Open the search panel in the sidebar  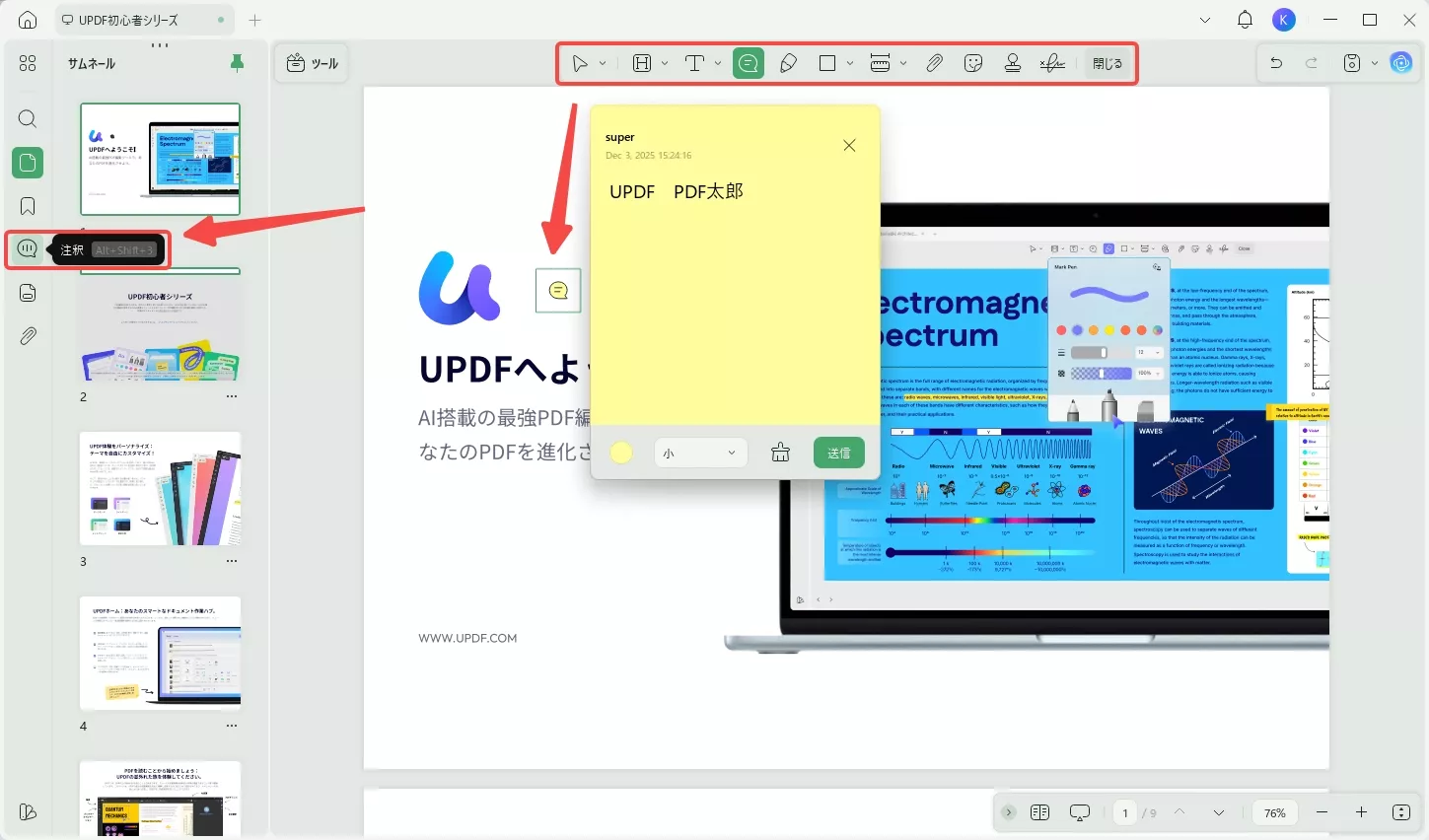28,119
